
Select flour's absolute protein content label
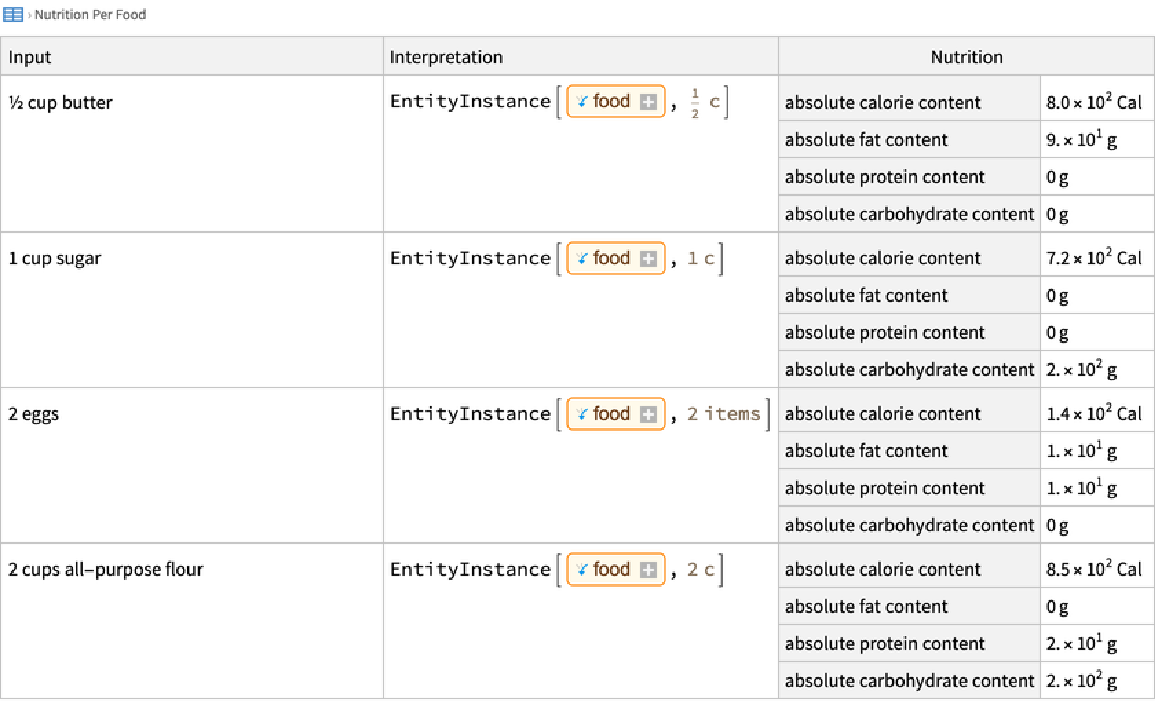pyautogui.click(x=885, y=644)
